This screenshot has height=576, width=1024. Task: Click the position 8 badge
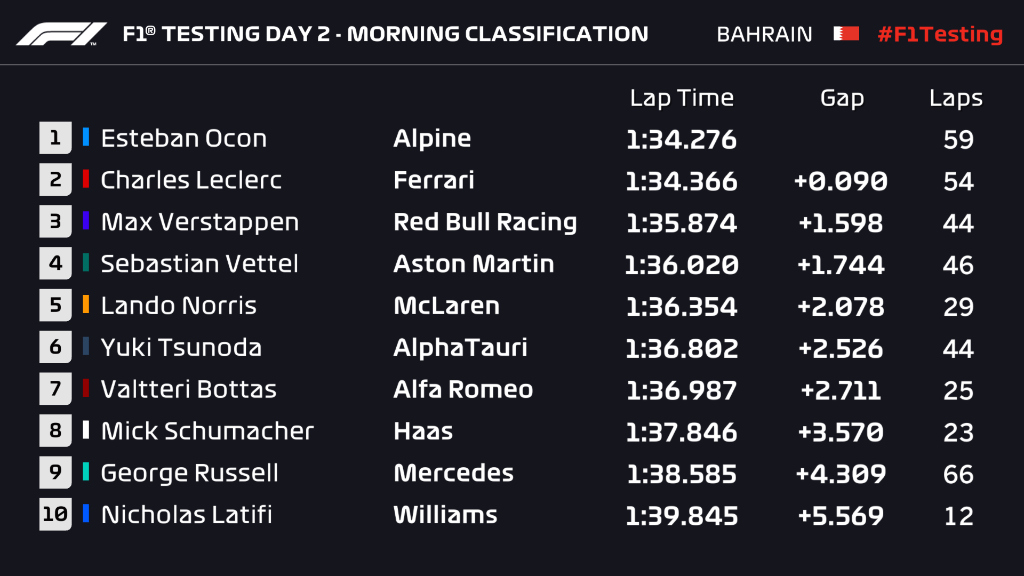click(x=55, y=431)
